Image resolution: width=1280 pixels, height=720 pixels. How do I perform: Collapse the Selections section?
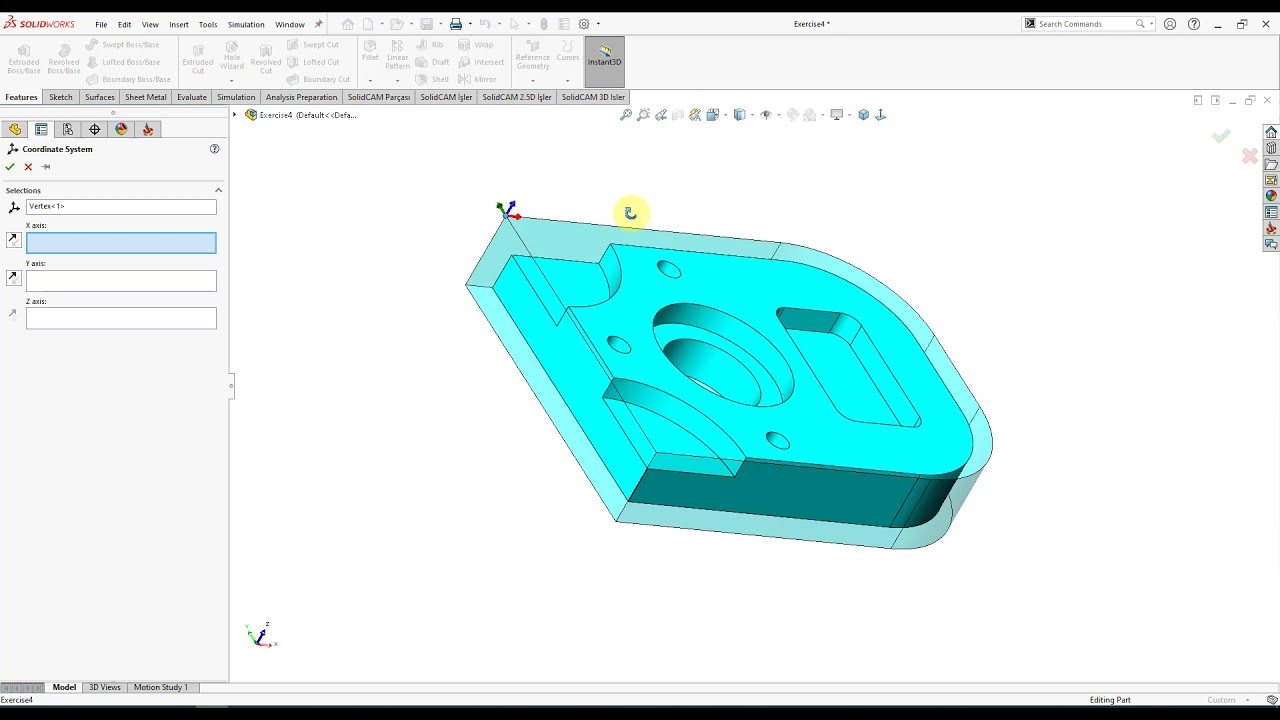(218, 190)
